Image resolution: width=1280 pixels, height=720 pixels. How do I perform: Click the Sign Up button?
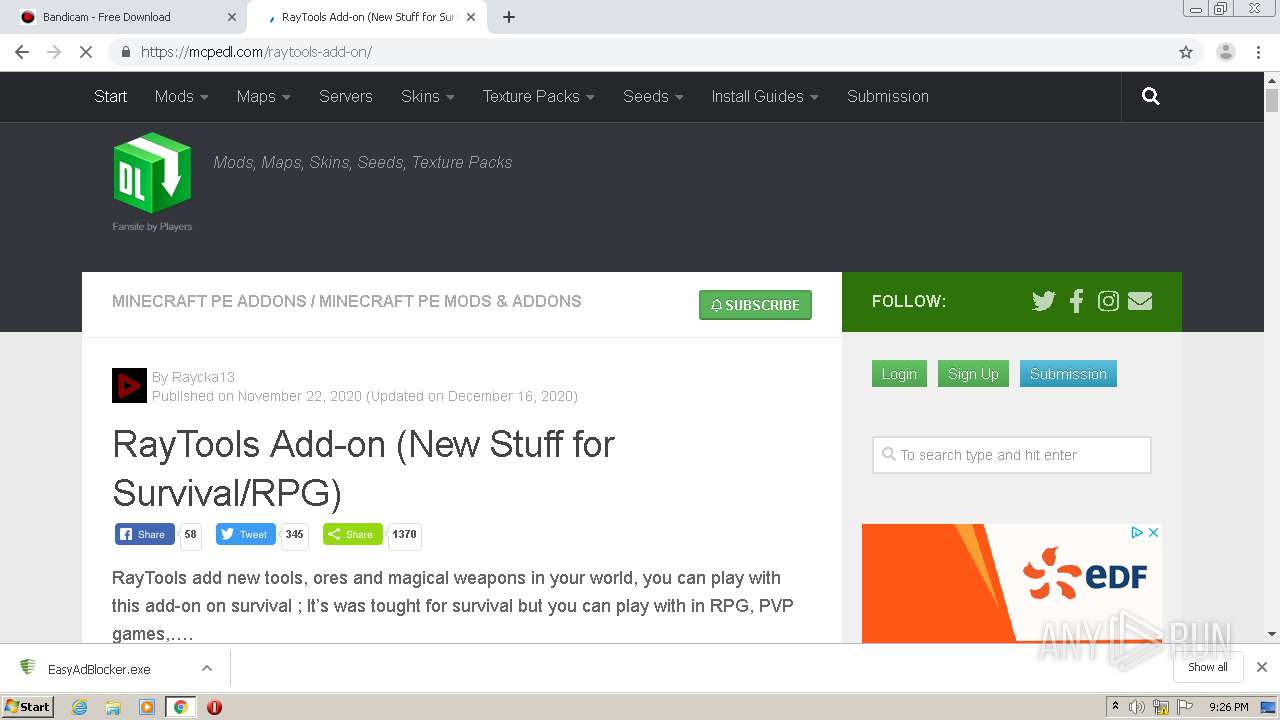(973, 374)
